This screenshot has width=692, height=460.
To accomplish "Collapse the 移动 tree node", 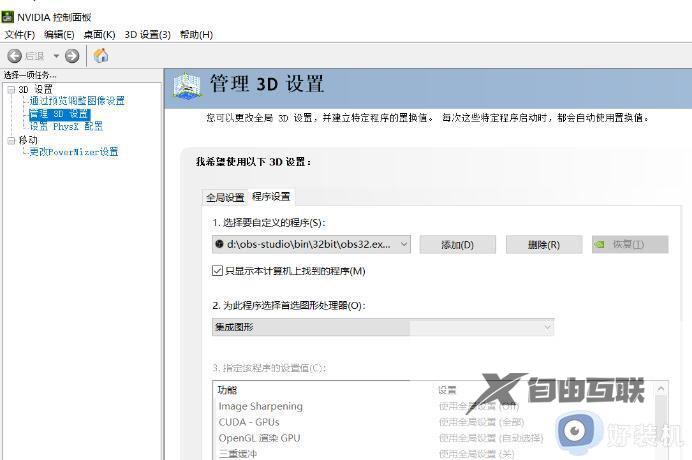I will click(x=10, y=140).
